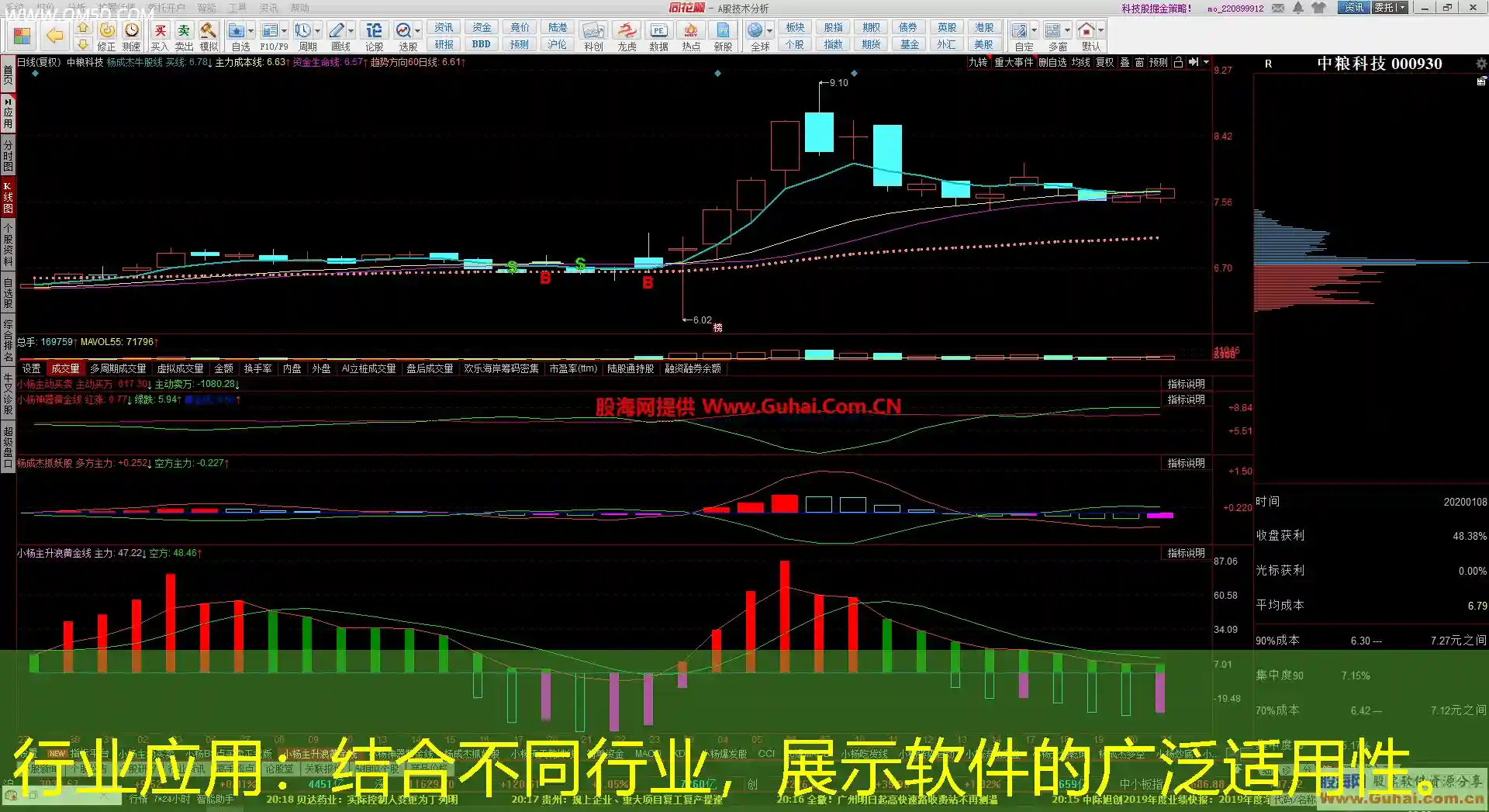Switch to the 成交量 indicator tab
Screen dimensions: 1489x812
tap(65, 368)
